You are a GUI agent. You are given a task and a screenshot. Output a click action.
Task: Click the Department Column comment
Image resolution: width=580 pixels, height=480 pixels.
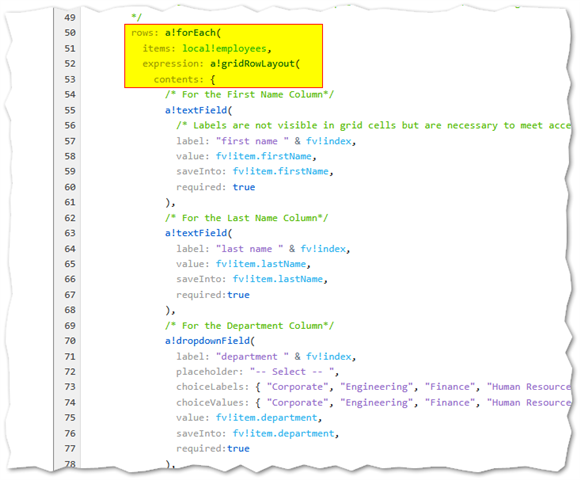[249, 325]
